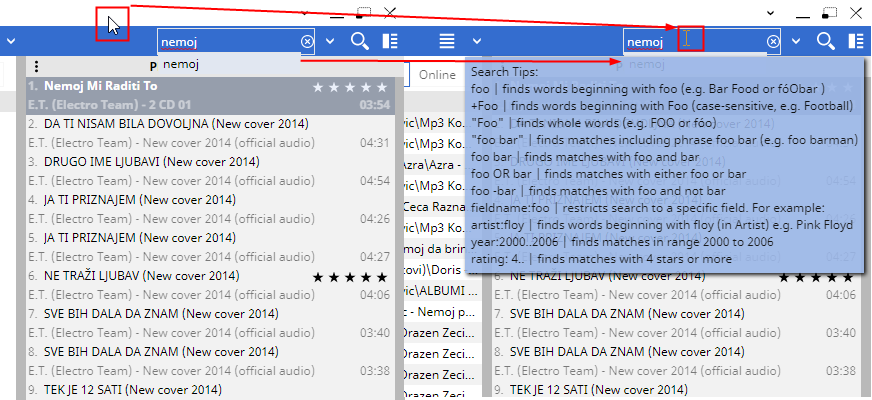This screenshot has width=872, height=400.
Task: Choose the 'nemoj' suggestion under left search box
Action: coord(182,64)
